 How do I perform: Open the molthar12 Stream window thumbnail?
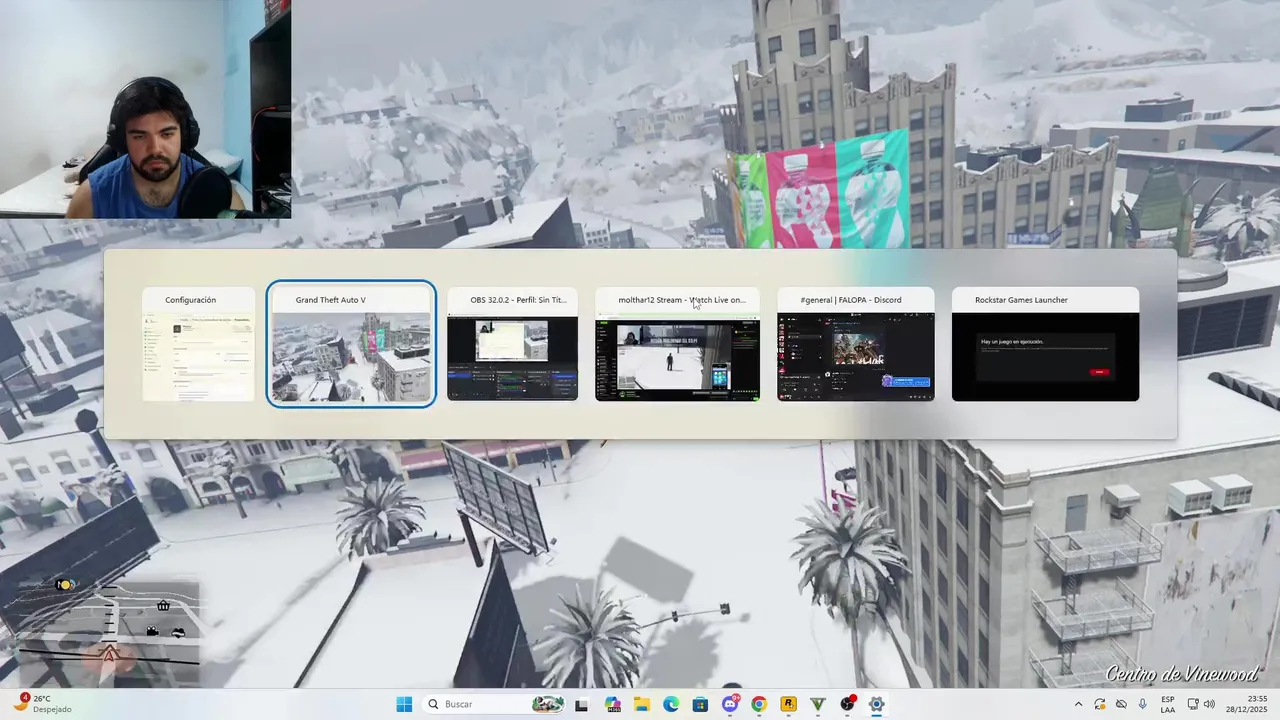pyautogui.click(x=677, y=344)
